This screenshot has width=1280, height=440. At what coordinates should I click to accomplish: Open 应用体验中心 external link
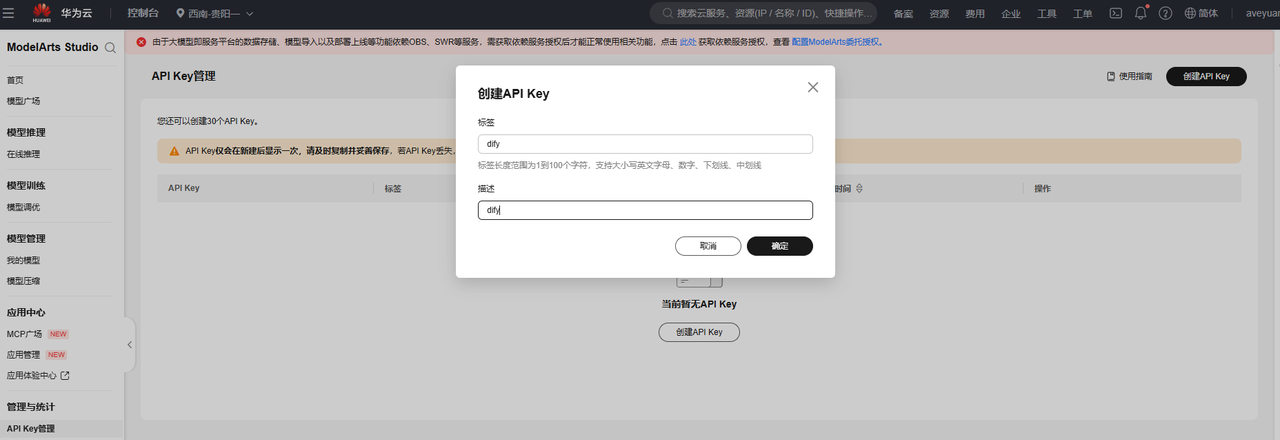38,376
